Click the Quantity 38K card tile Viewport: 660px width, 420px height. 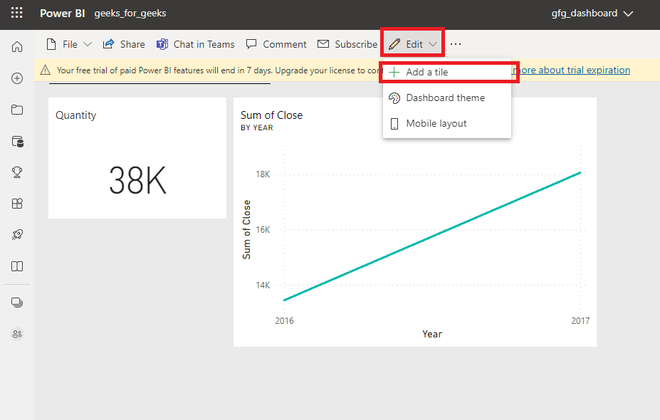(137, 158)
